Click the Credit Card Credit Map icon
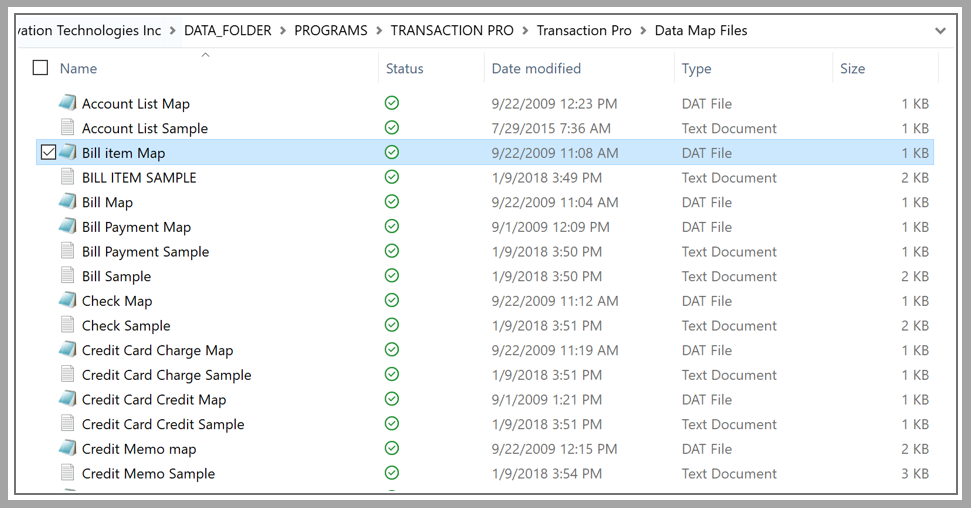 pos(67,399)
